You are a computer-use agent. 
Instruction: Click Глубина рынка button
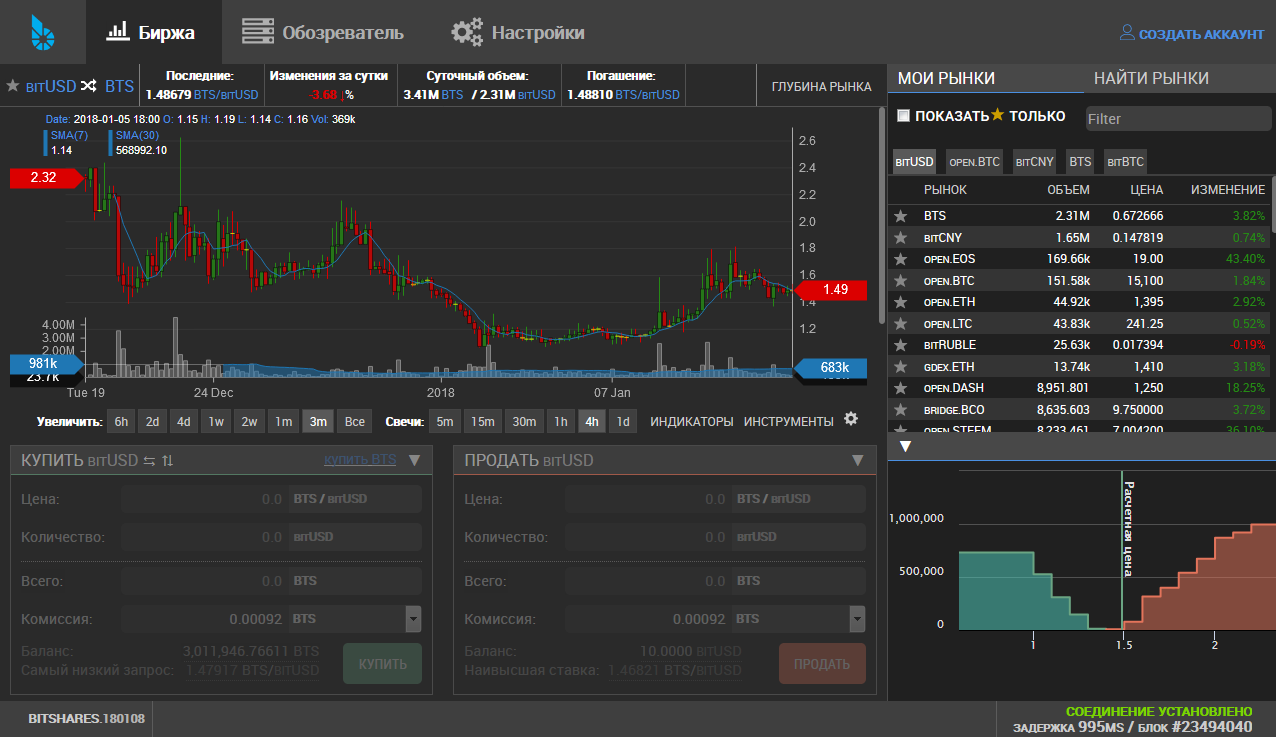[x=821, y=86]
